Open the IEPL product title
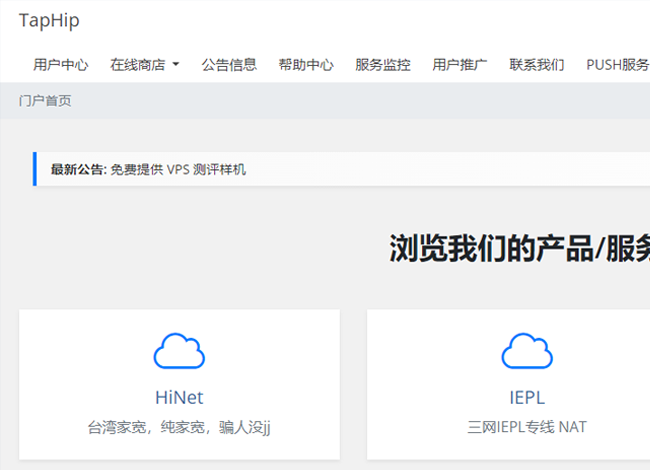The image size is (650, 470). 526,397
